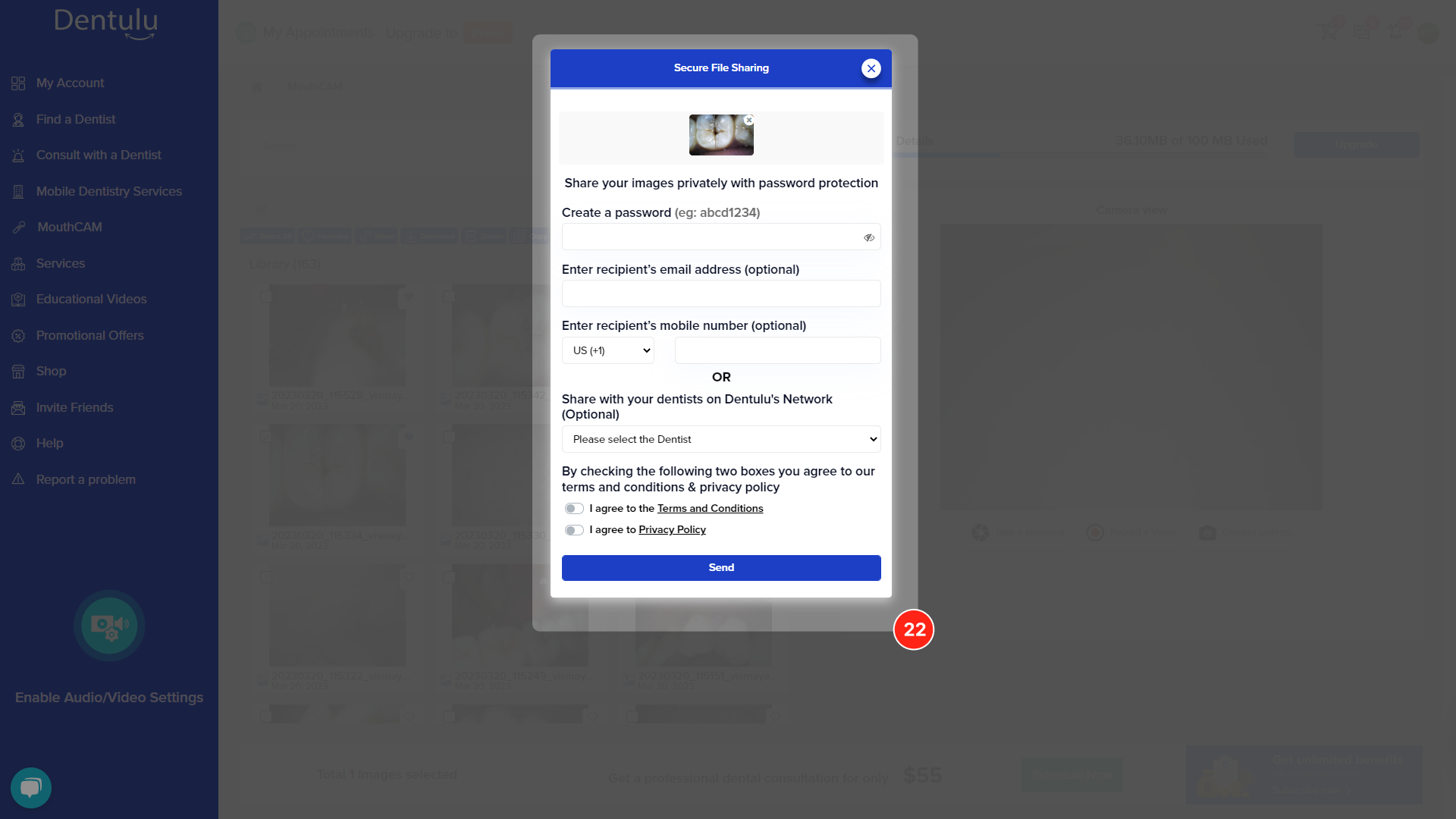
Task: Click the Consult with a Dentist icon
Action: coord(17,155)
